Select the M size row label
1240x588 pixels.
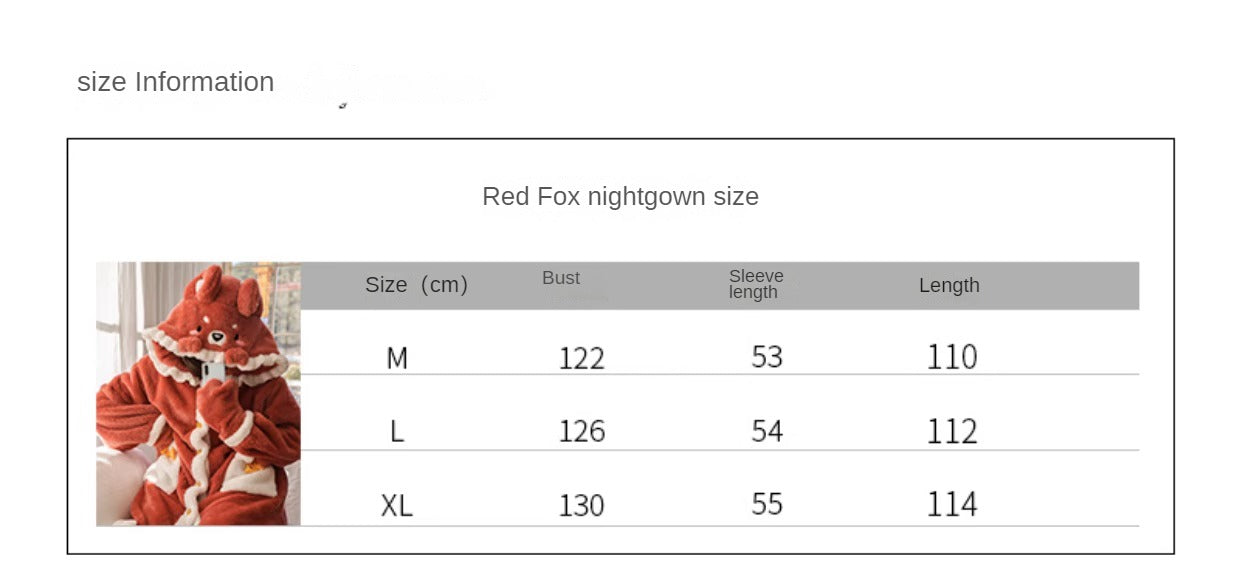pos(397,358)
